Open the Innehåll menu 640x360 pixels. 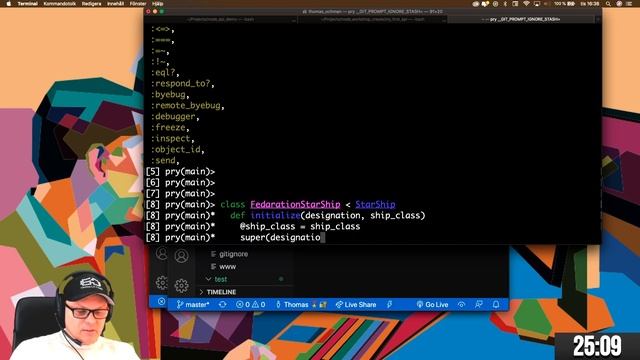coord(116,4)
